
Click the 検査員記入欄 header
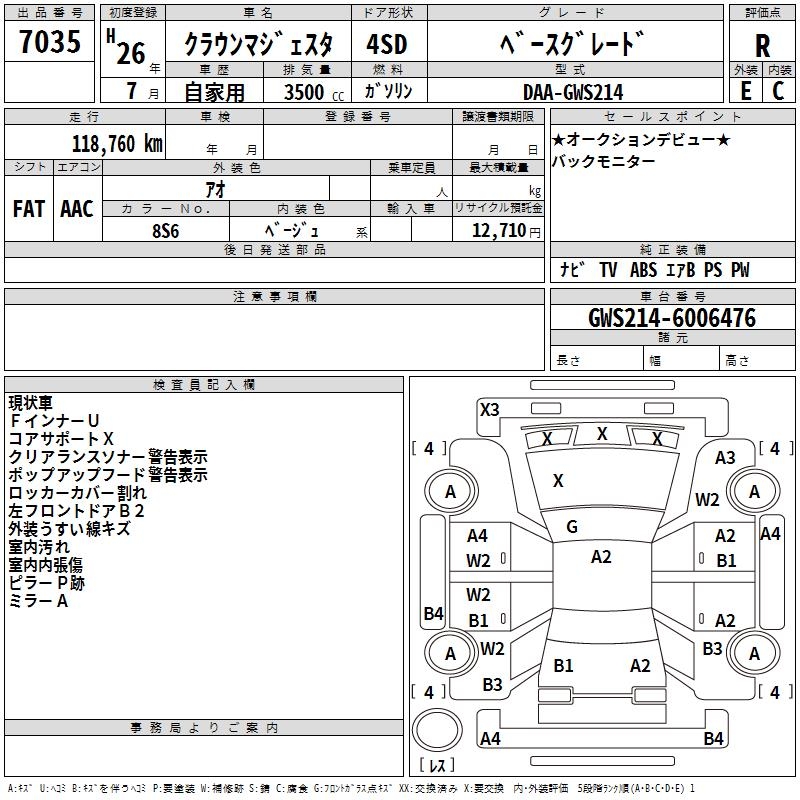click(204, 385)
